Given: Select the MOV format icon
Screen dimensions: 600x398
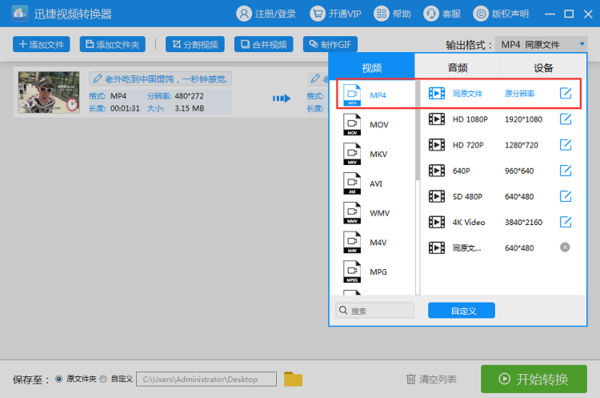Looking at the screenshot, I should 352,124.
